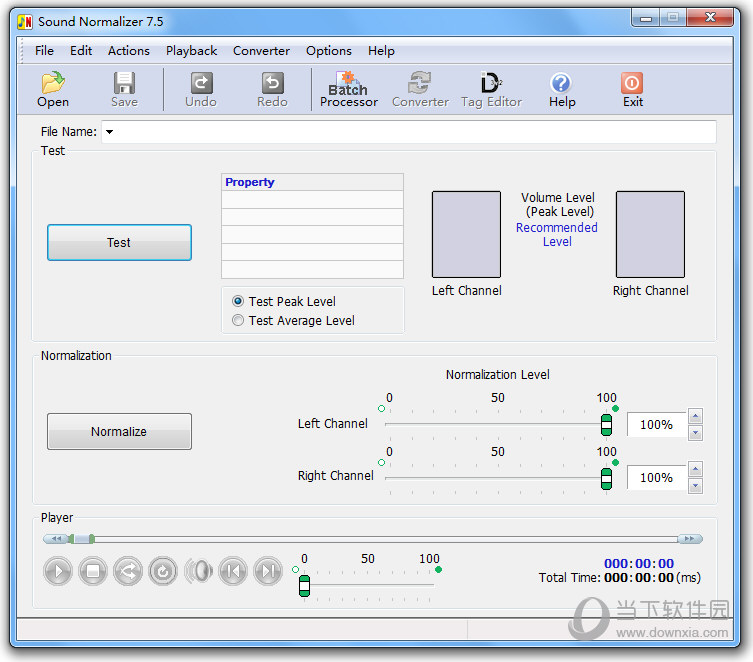Expand the File Name dropdown arrow
The width and height of the screenshot is (753, 662).
pyautogui.click(x=109, y=132)
